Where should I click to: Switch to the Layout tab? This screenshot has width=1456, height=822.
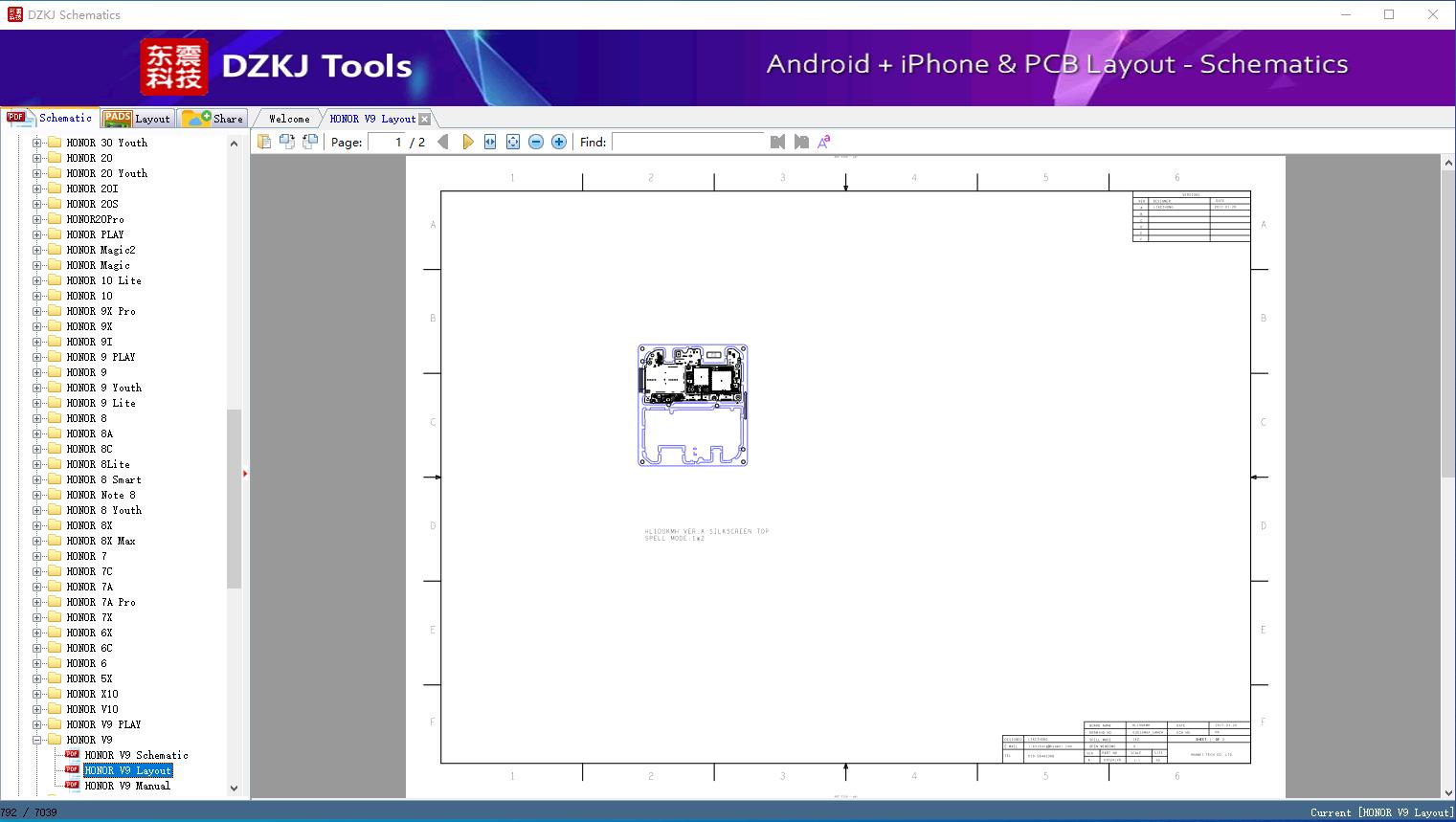click(137, 119)
